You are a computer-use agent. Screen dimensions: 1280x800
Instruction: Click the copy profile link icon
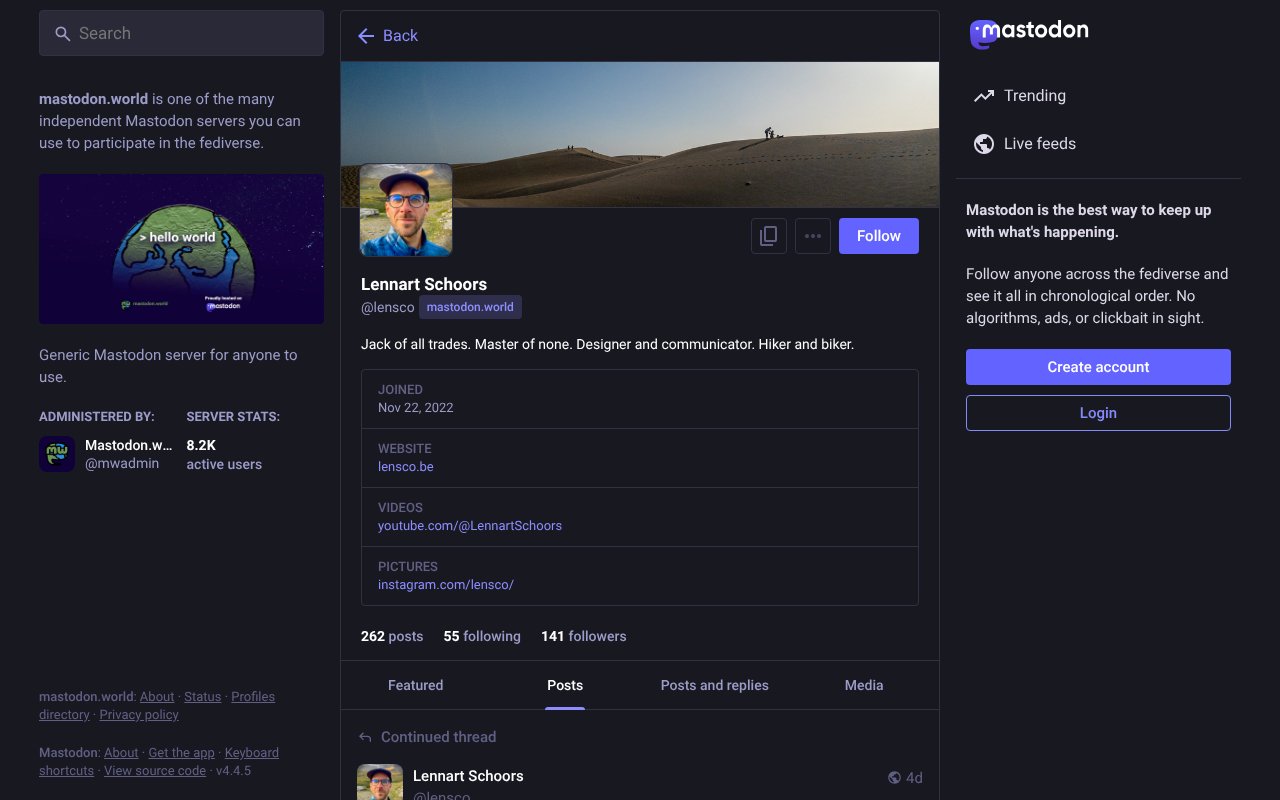[768, 236]
